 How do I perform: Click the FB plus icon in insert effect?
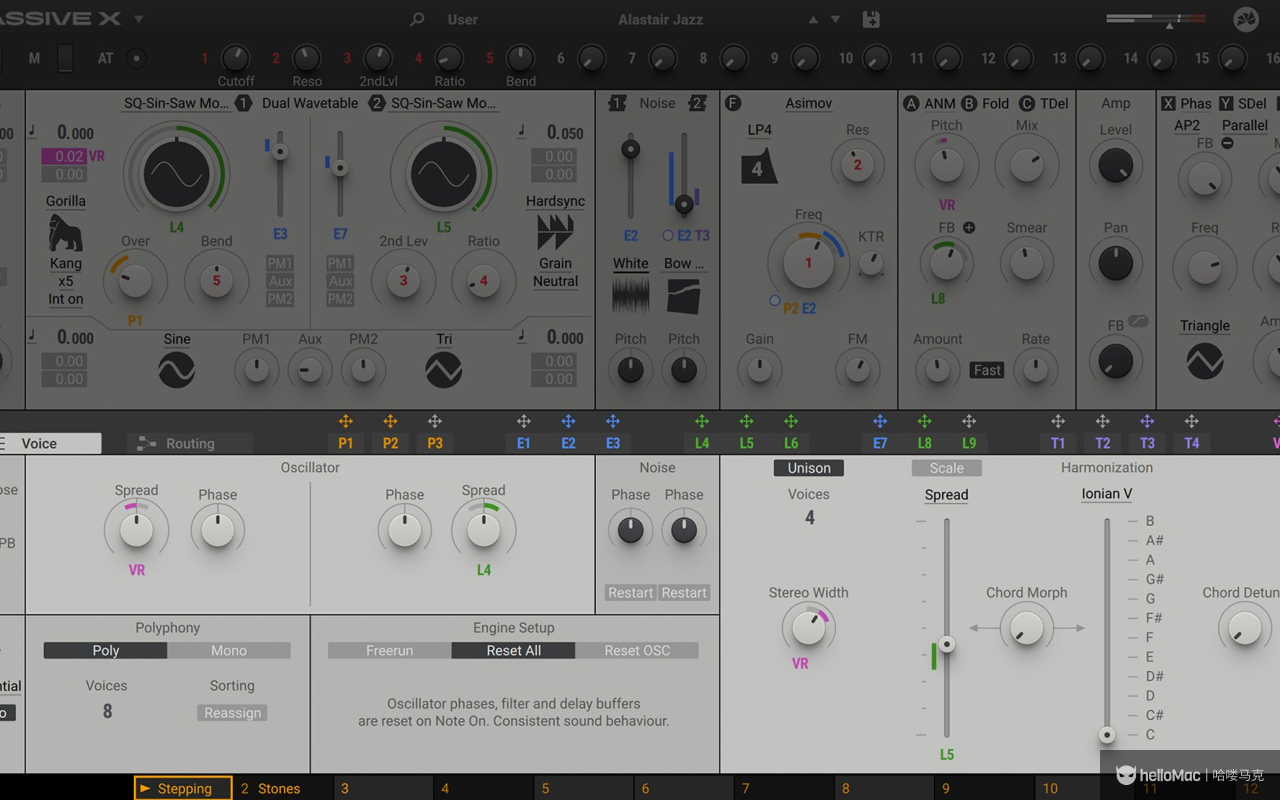tap(969, 228)
